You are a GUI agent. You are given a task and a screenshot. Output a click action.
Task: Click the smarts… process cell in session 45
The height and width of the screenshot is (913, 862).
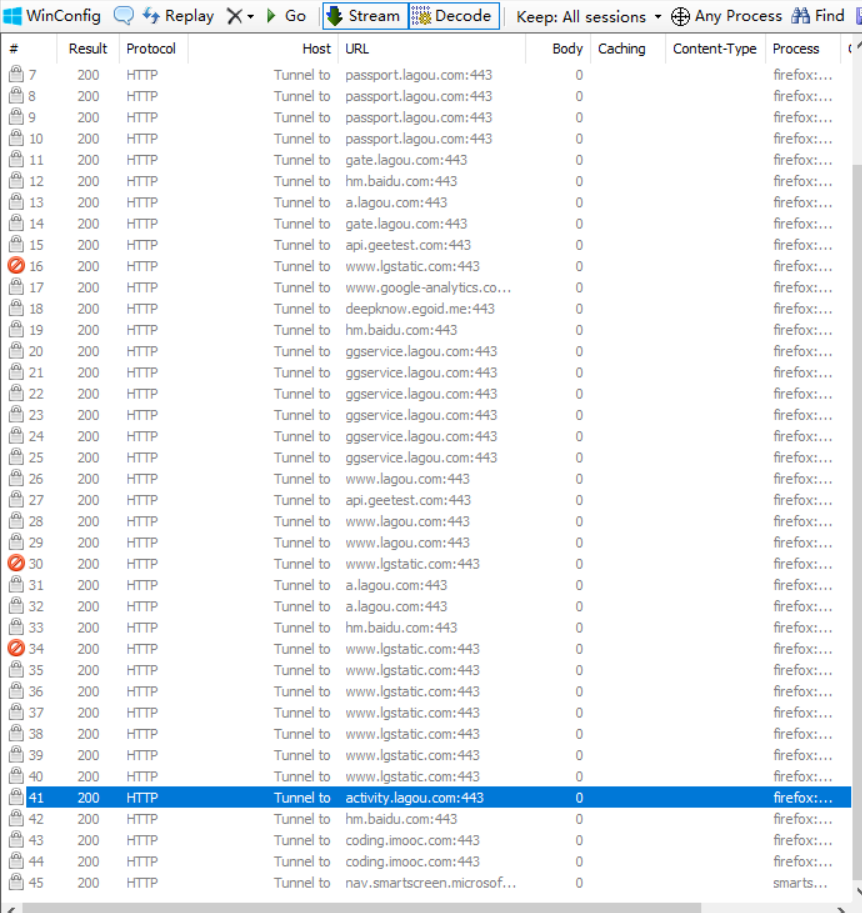(800, 883)
